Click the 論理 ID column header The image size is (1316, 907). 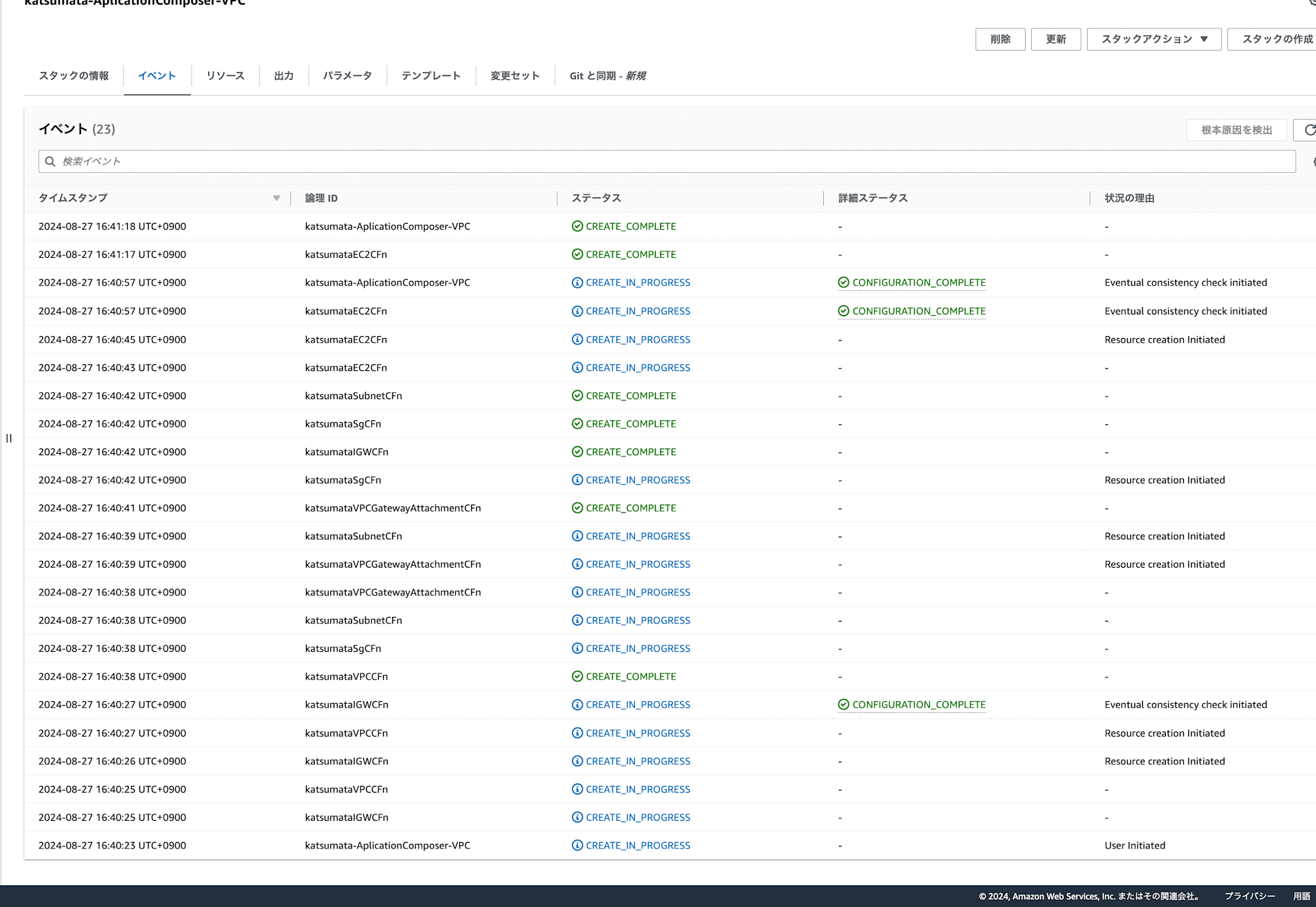coord(321,198)
